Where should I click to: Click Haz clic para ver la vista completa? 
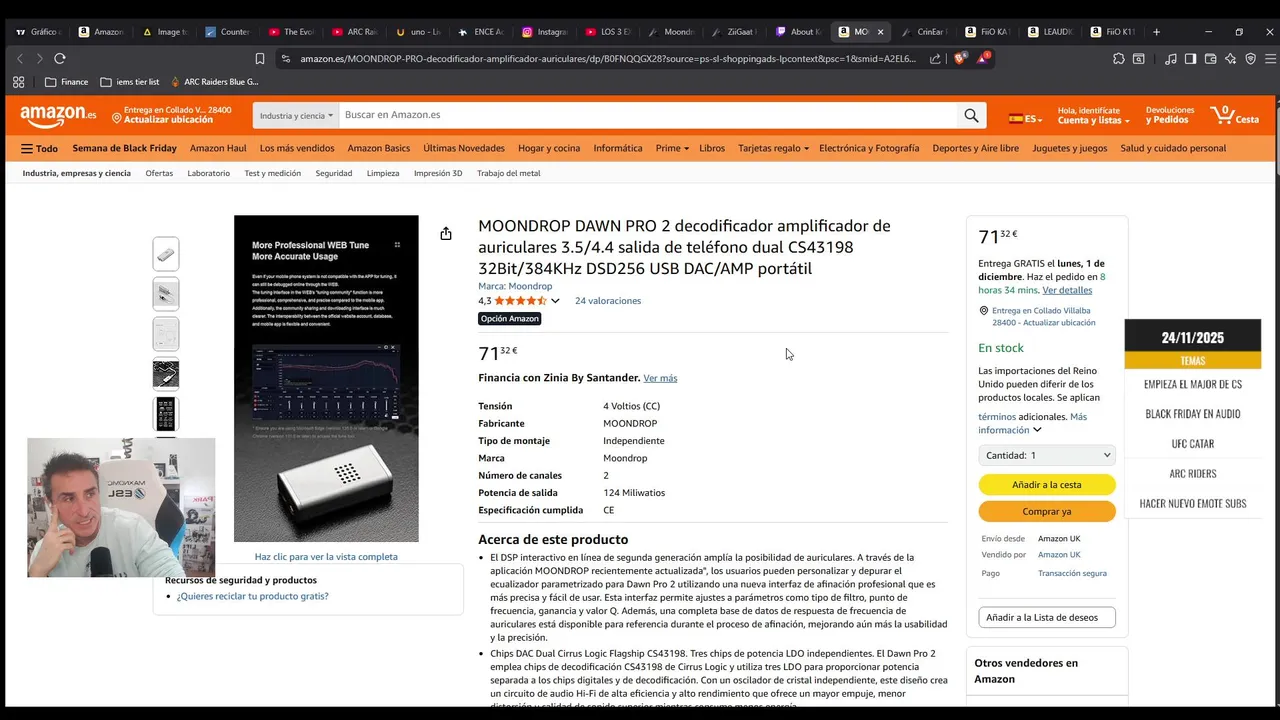click(326, 557)
